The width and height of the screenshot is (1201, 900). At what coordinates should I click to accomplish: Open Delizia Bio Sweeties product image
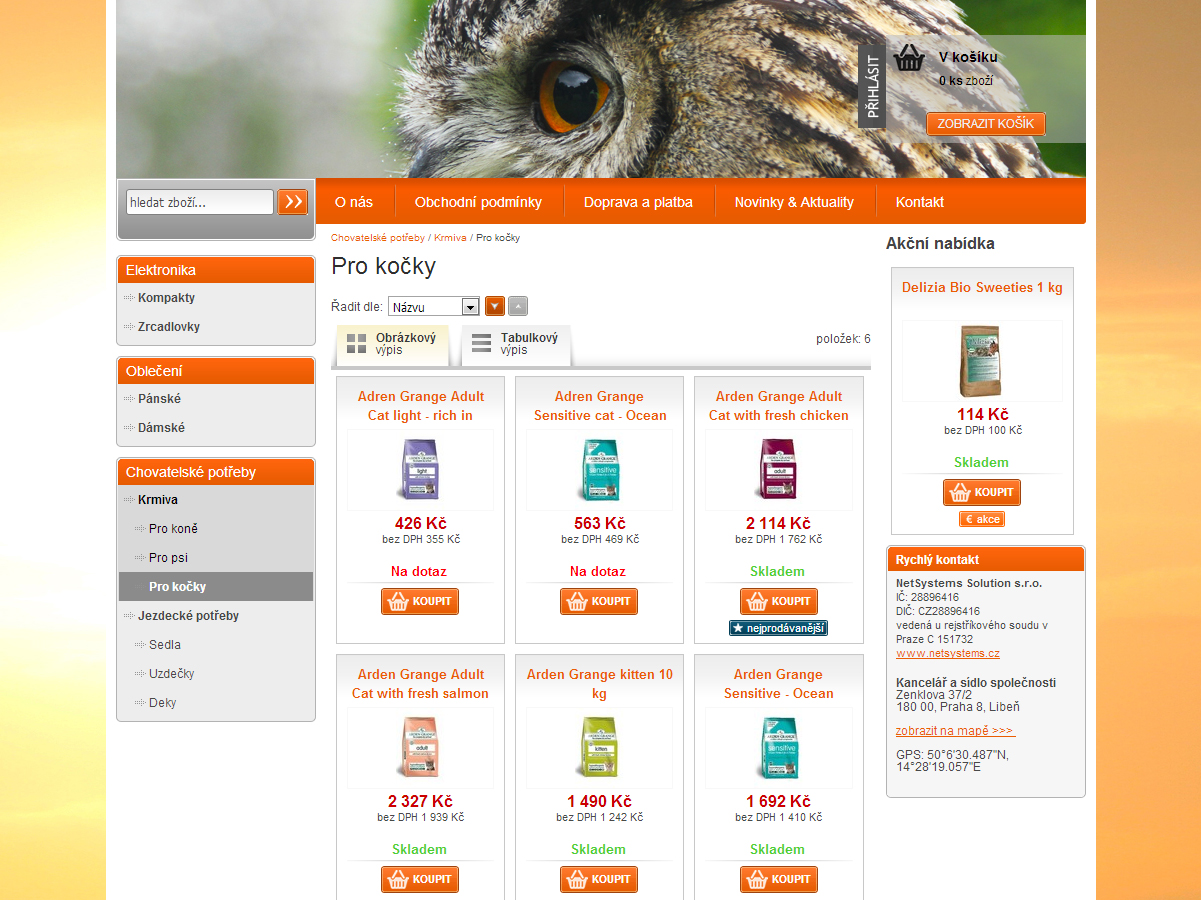point(981,361)
